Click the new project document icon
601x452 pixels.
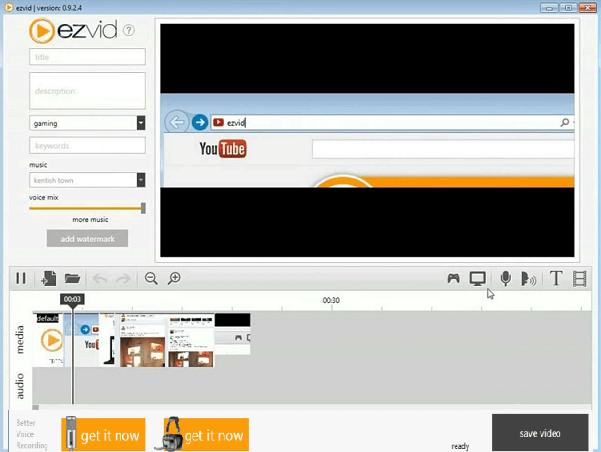(x=49, y=278)
